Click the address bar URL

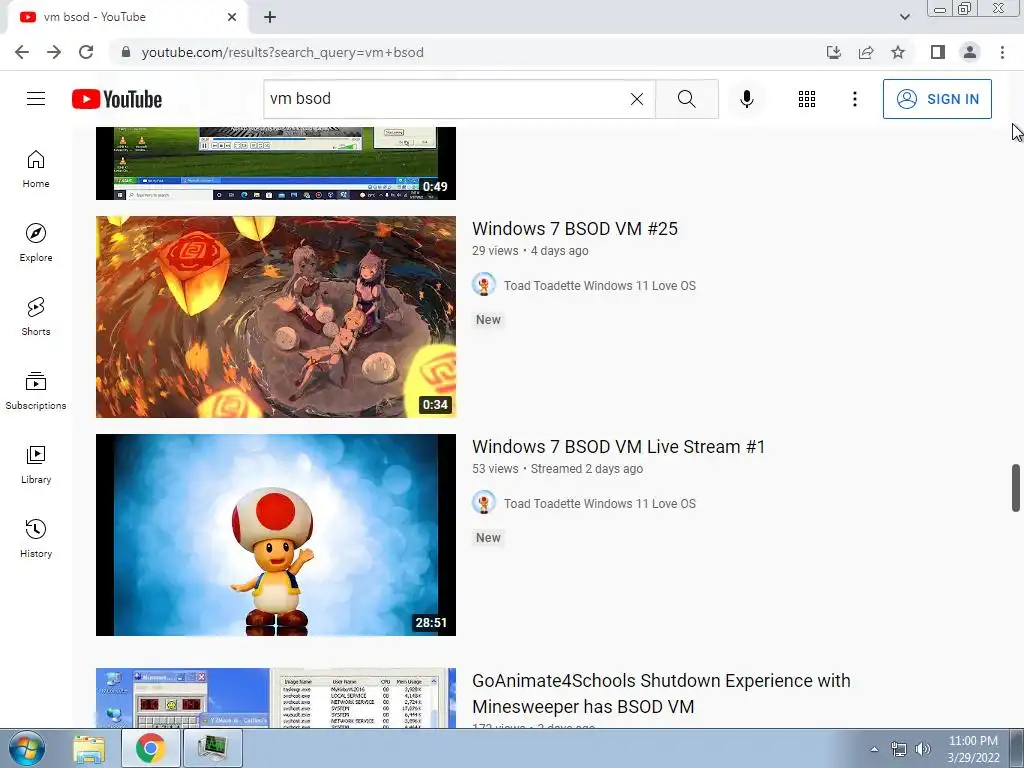click(x=282, y=52)
